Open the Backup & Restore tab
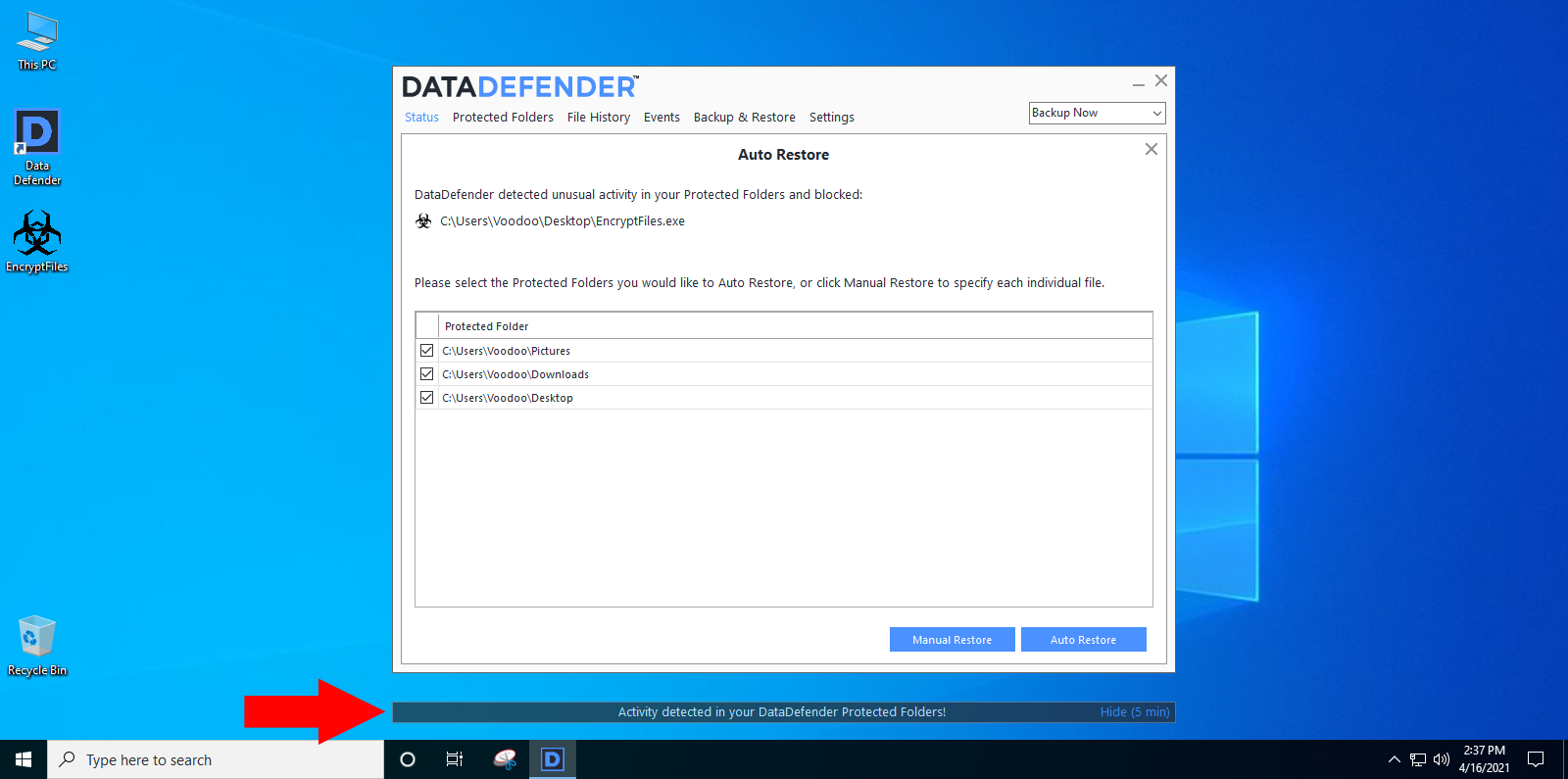The width and height of the screenshot is (1568, 779). pos(745,117)
